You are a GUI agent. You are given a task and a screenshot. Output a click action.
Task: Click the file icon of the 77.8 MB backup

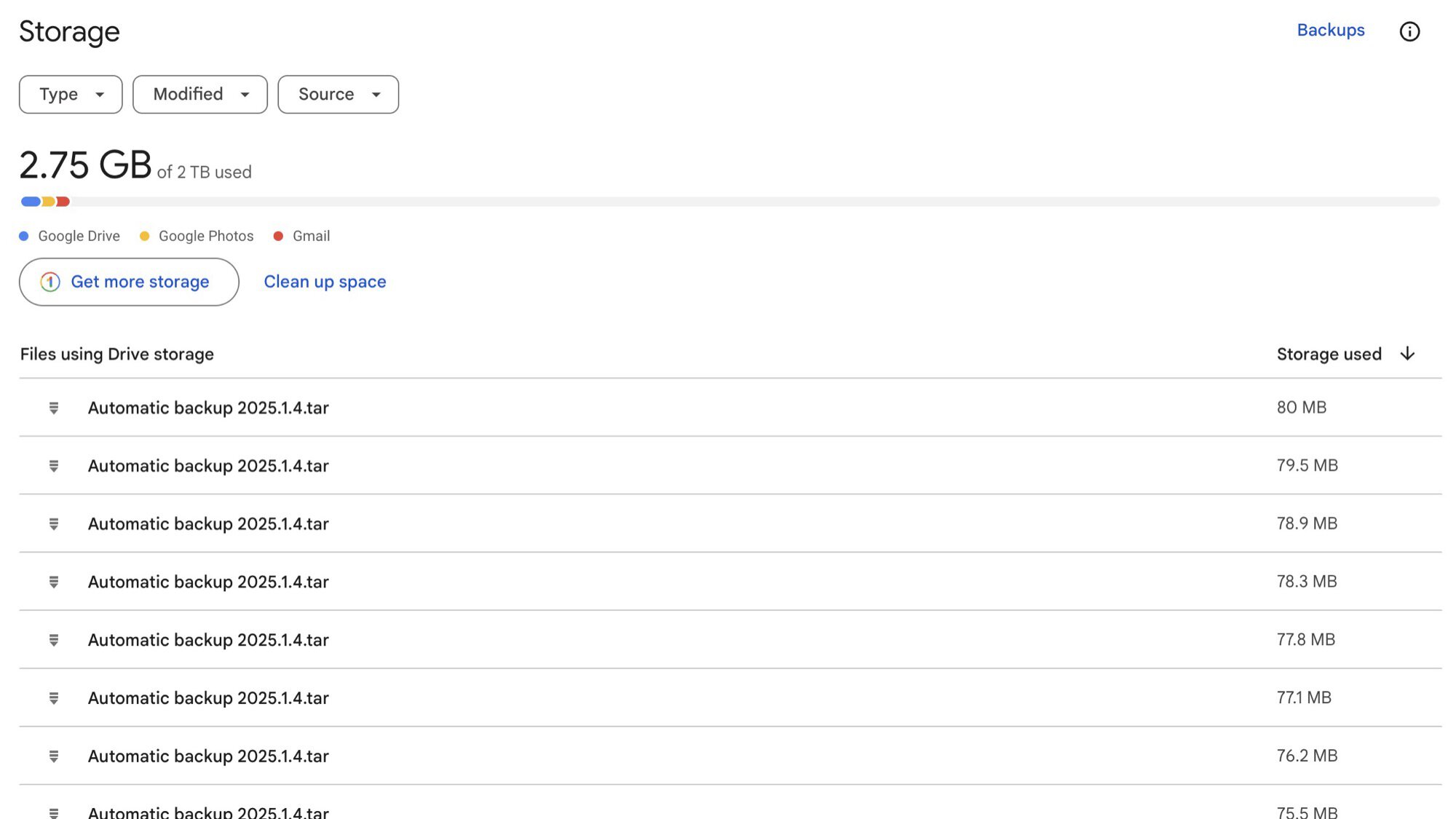54,640
